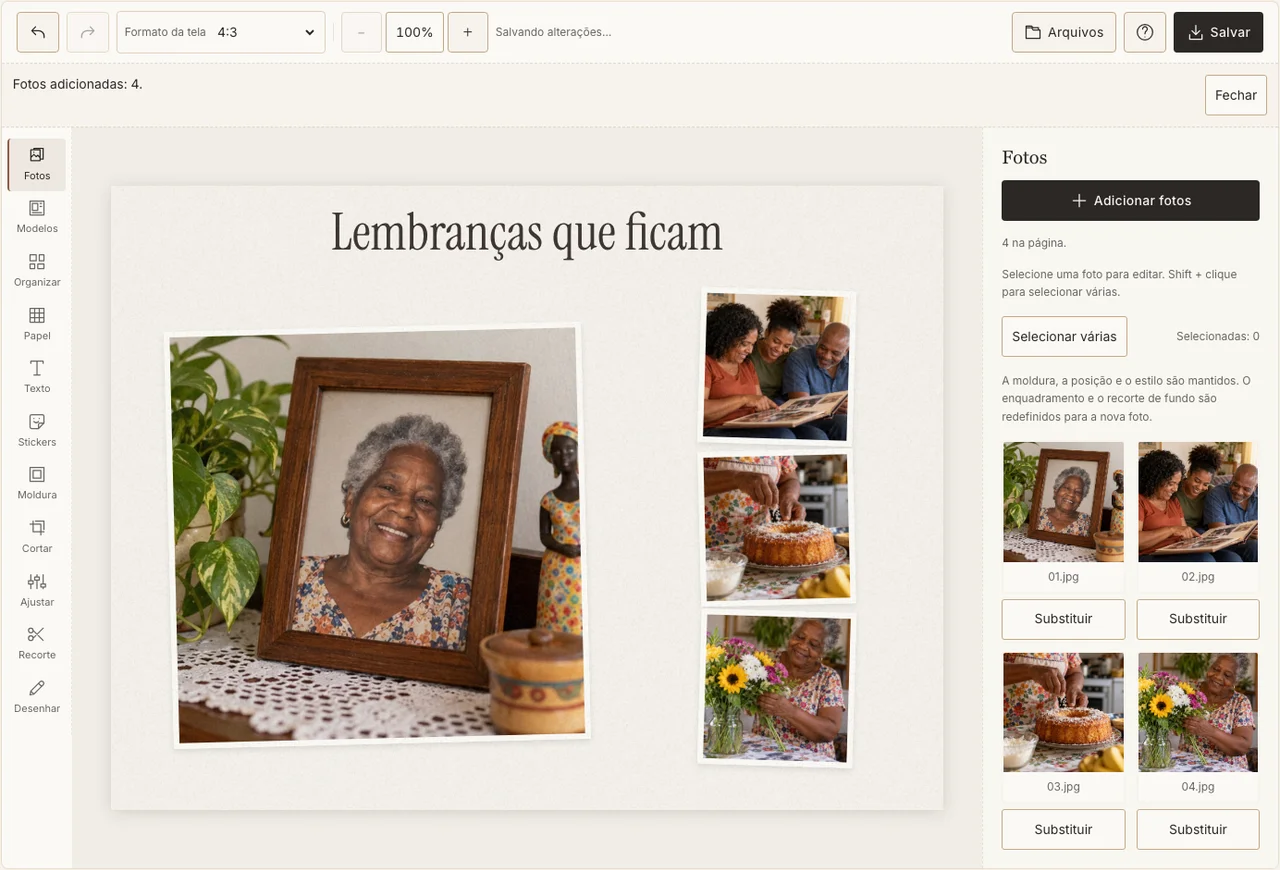Click the 'Fotos adicionadas: 4.' message
Screen dimensions: 1280x870
(78, 84)
